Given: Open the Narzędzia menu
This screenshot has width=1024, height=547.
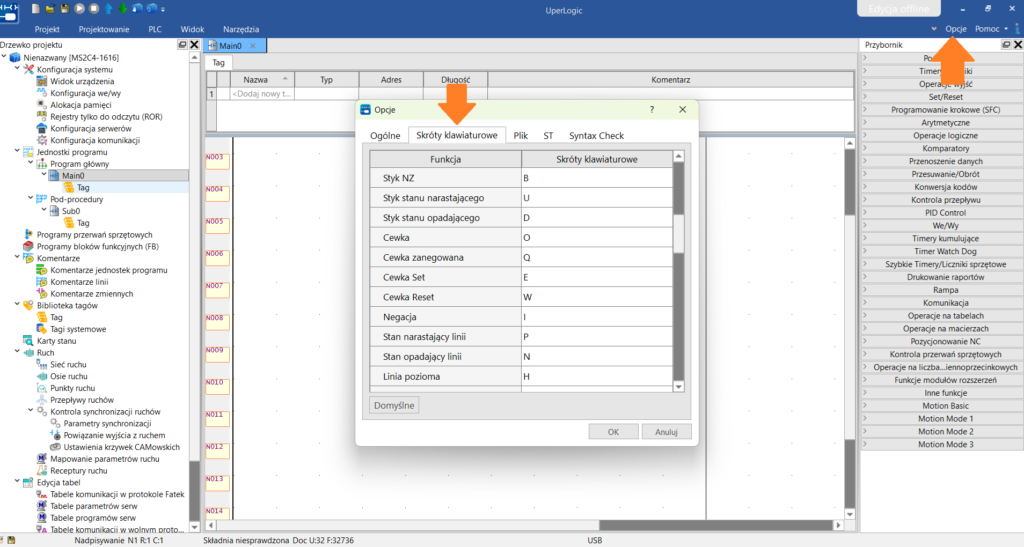Looking at the screenshot, I should pyautogui.click(x=241, y=29).
